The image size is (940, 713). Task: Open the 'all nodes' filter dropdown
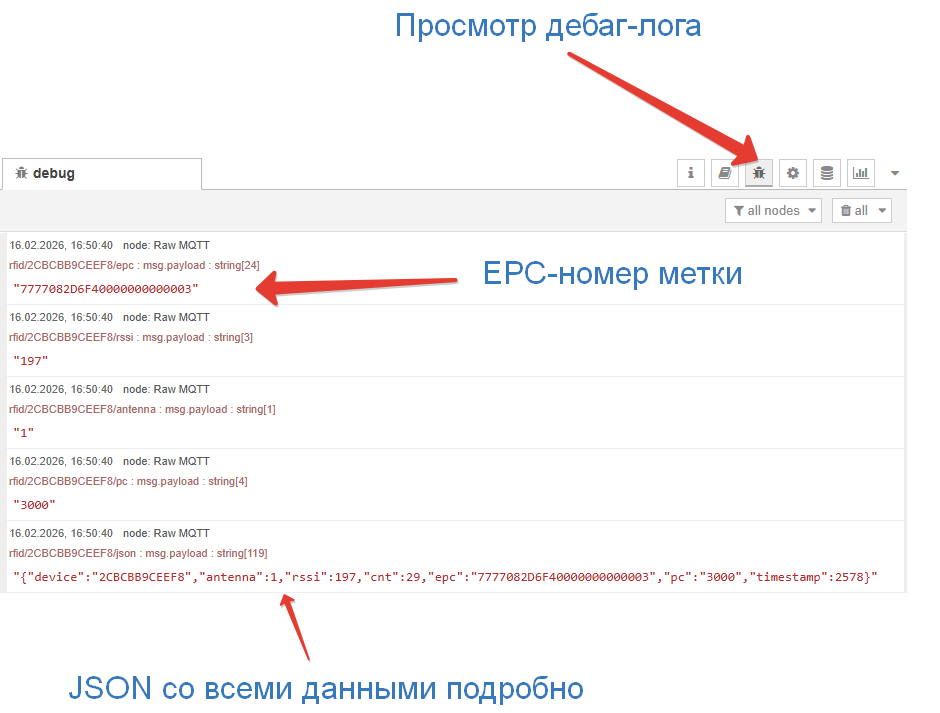pyautogui.click(x=773, y=210)
